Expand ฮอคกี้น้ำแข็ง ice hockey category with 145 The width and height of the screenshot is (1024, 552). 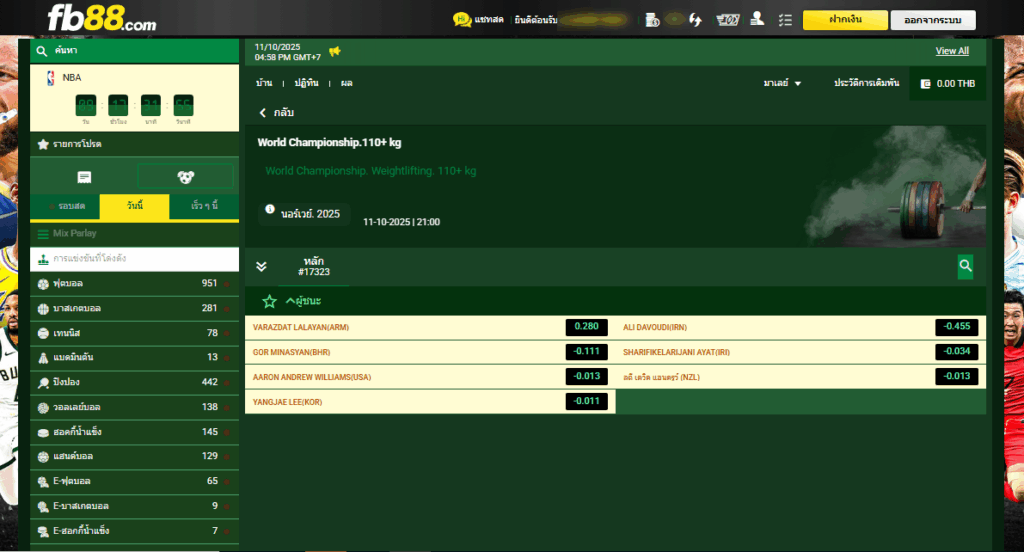pyautogui.click(x=135, y=432)
